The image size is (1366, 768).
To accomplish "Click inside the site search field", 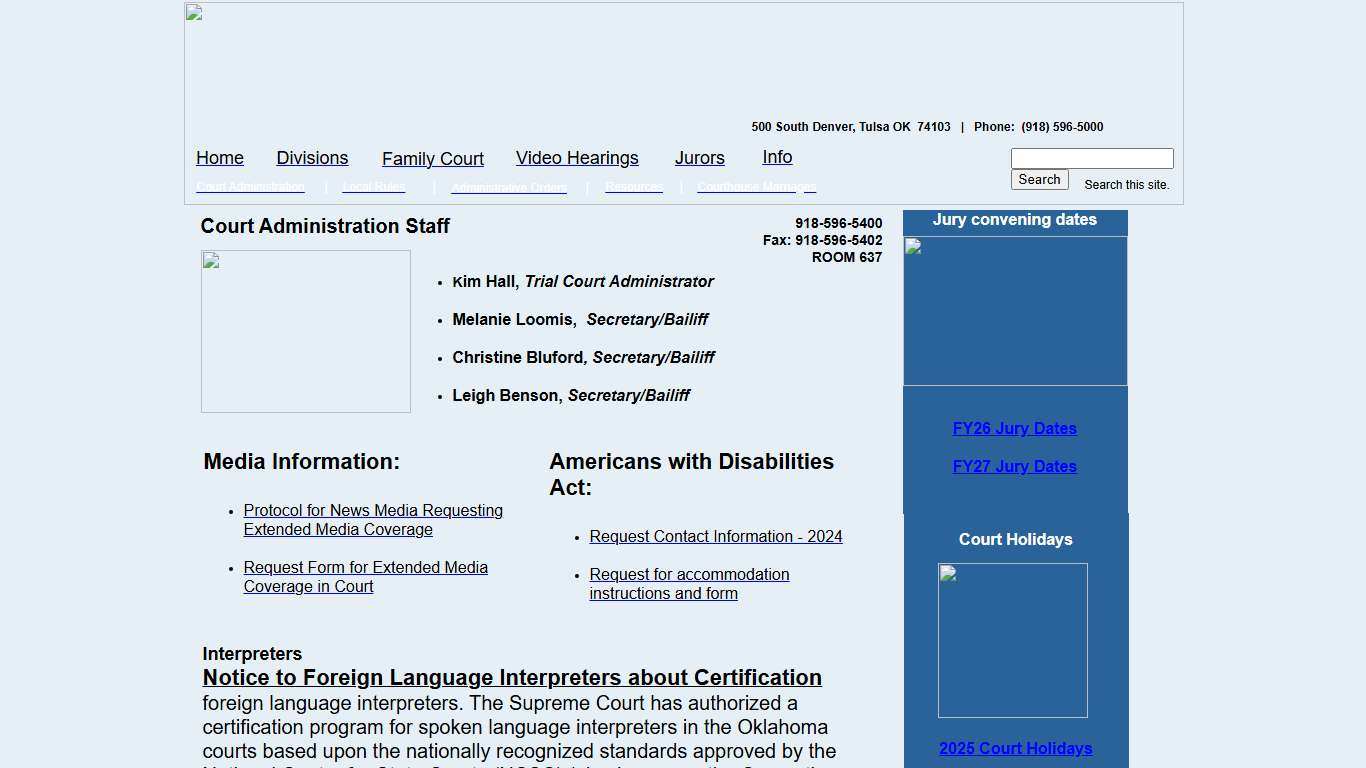I will [1092, 158].
